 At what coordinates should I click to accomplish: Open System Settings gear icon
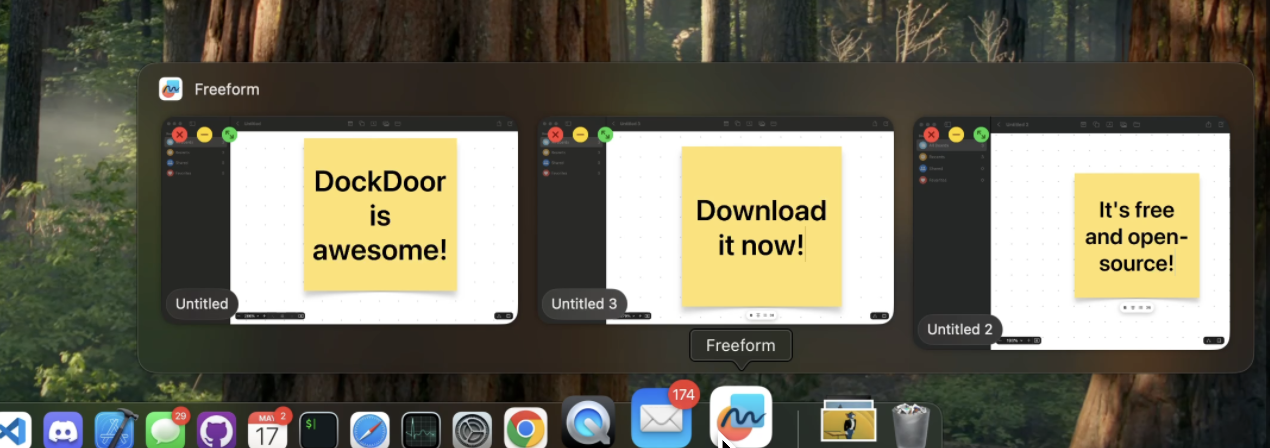point(472,430)
